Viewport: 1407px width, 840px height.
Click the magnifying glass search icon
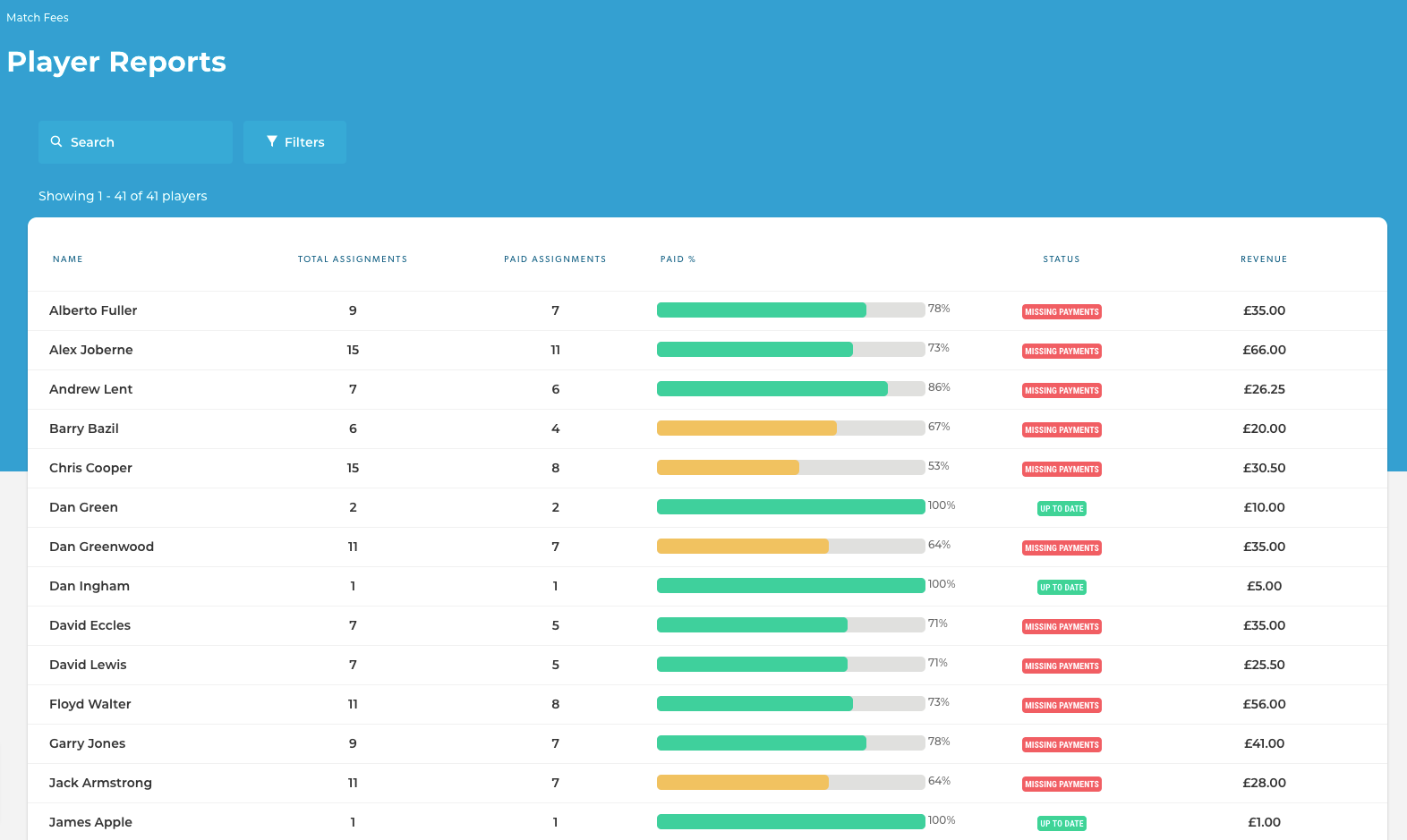[56, 141]
